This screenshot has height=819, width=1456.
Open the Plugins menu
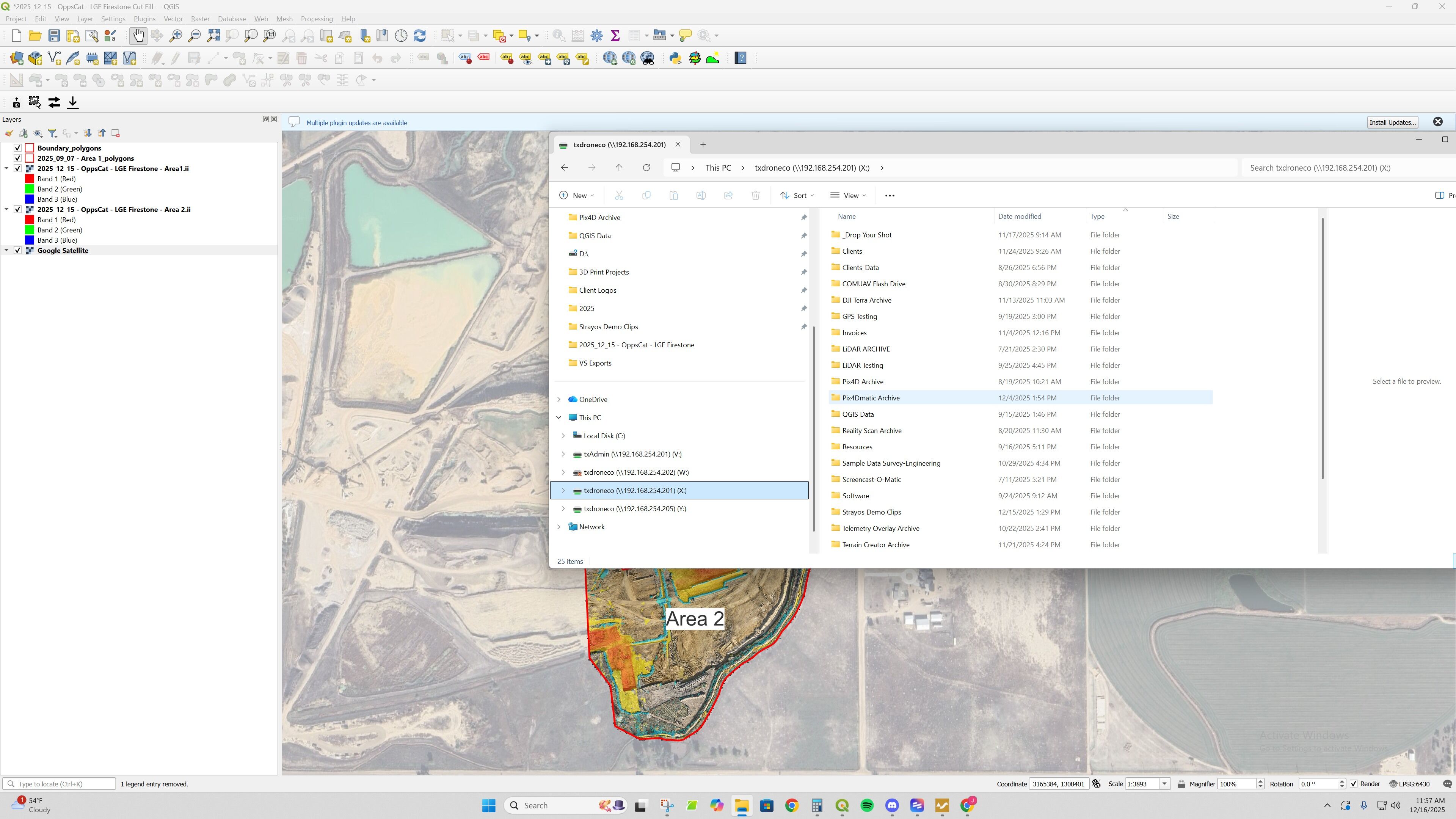coord(144,19)
